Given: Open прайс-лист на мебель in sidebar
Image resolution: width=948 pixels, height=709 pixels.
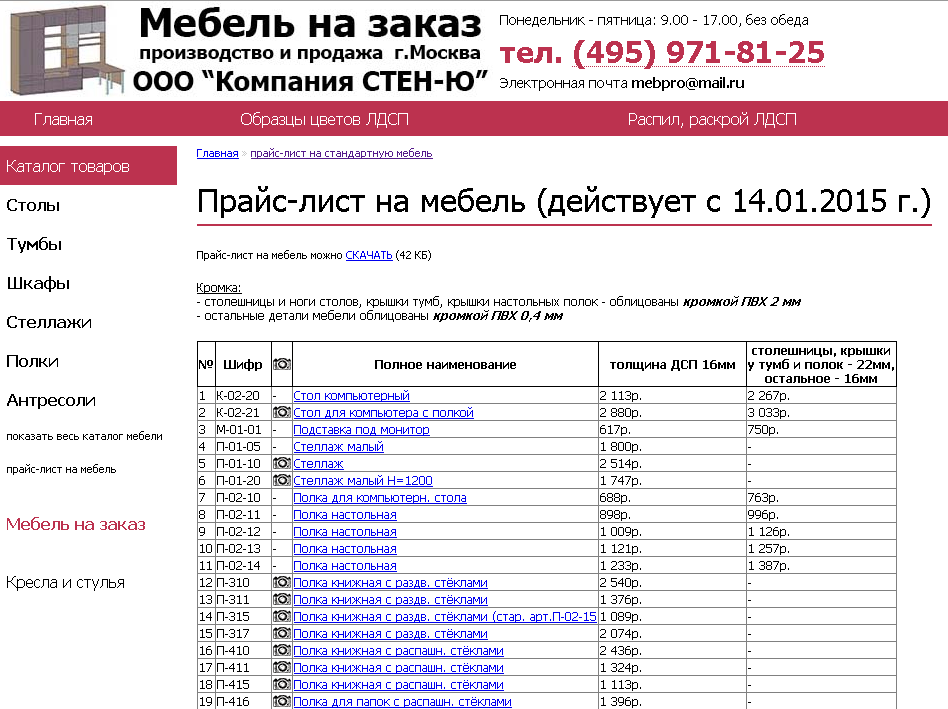Looking at the screenshot, I should 61,469.
